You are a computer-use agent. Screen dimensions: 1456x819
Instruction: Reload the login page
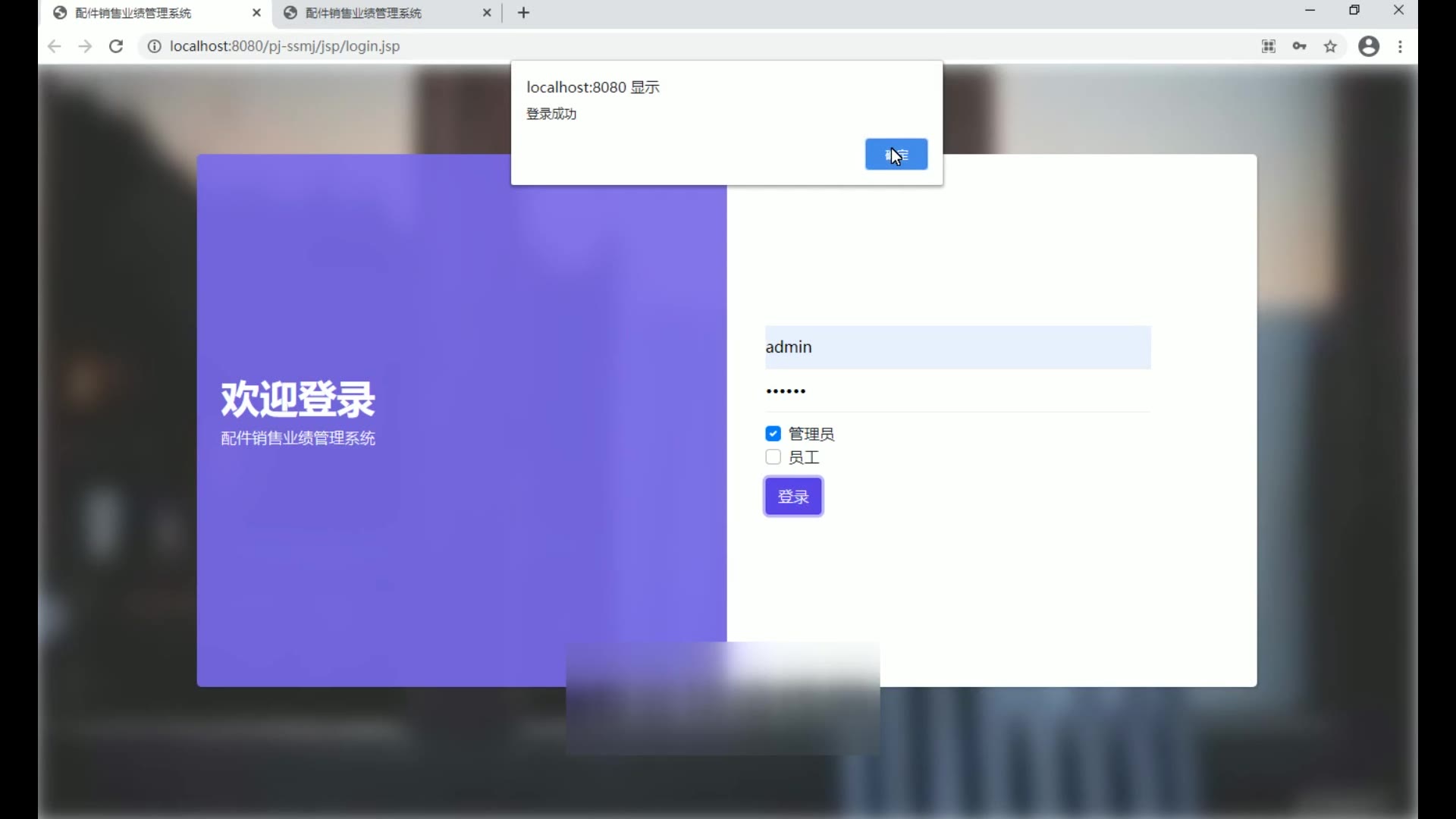116,46
